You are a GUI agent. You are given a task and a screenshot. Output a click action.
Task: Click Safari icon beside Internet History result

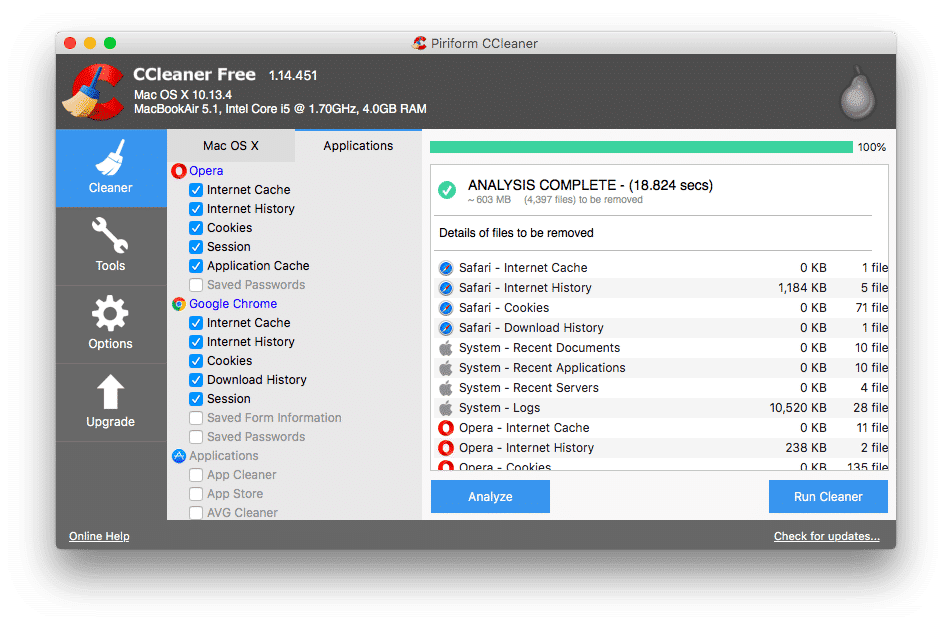click(446, 288)
